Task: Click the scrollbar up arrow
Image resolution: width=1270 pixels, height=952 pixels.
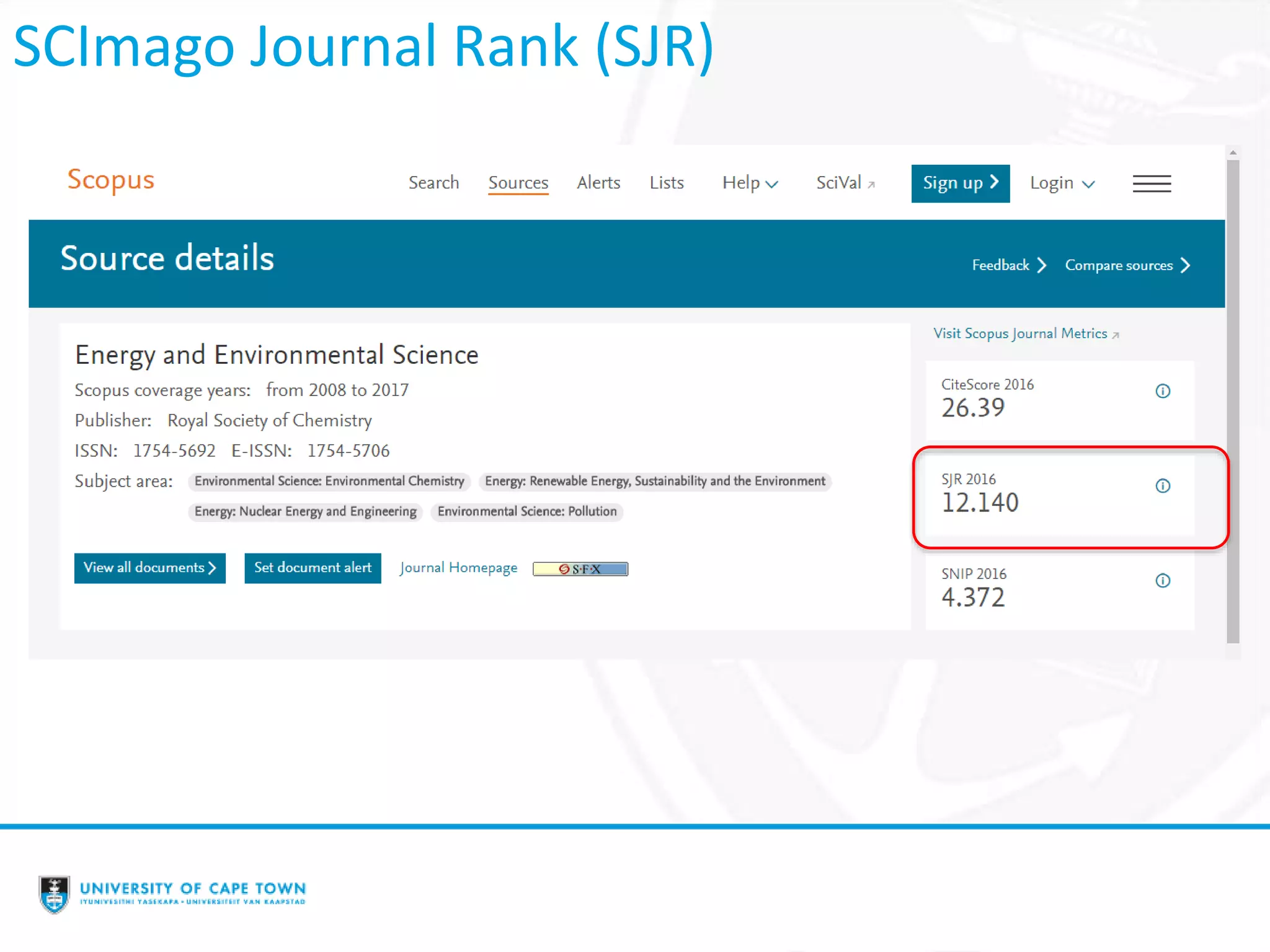Action: click(x=1233, y=152)
